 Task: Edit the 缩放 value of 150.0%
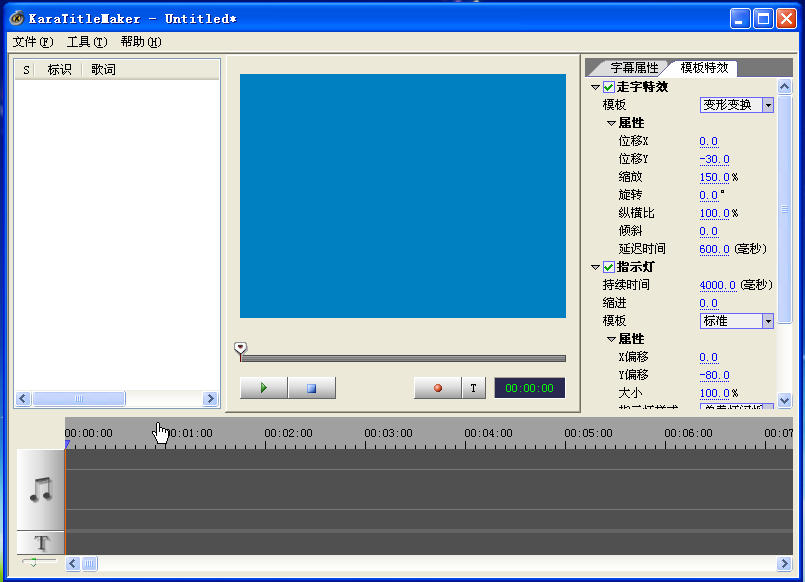(714, 176)
